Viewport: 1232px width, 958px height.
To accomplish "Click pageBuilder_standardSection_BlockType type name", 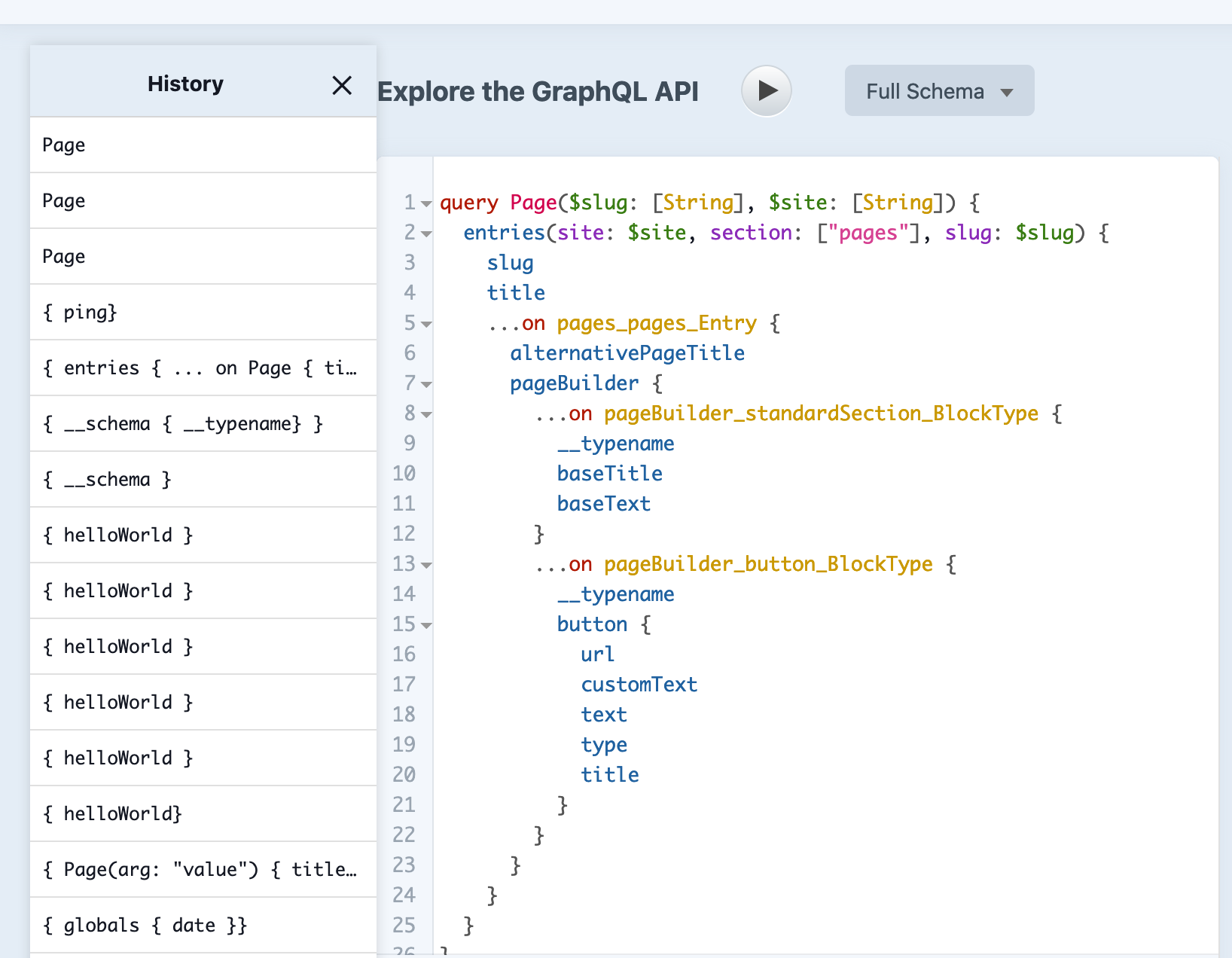I will coord(821,413).
